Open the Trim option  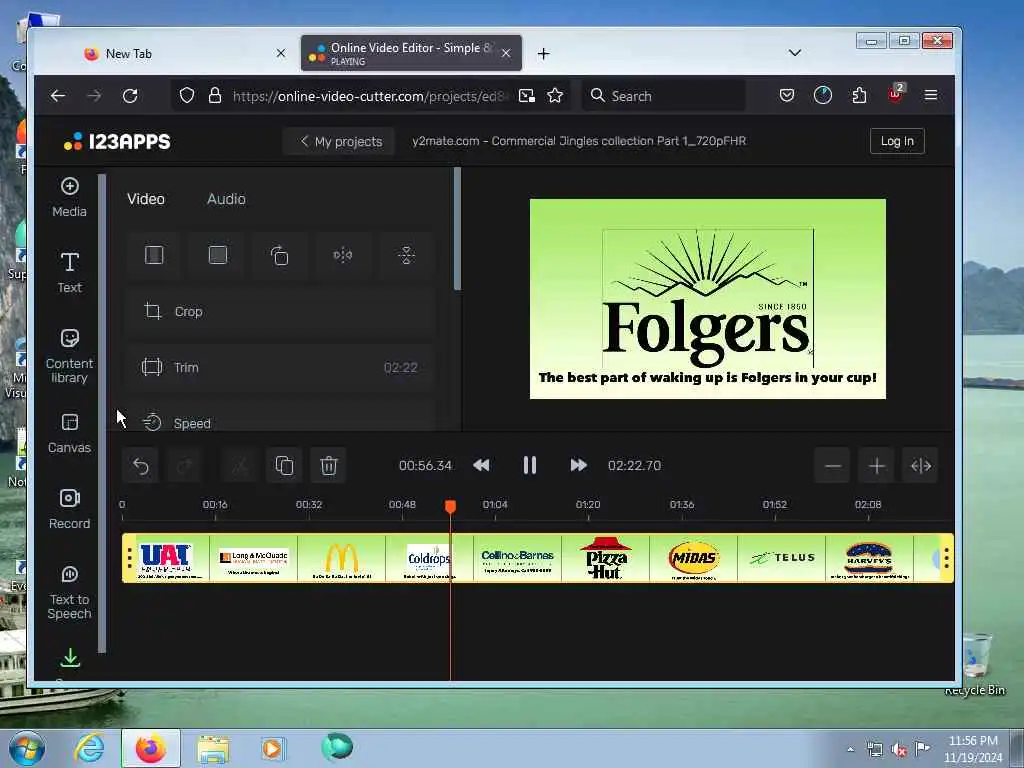281,367
